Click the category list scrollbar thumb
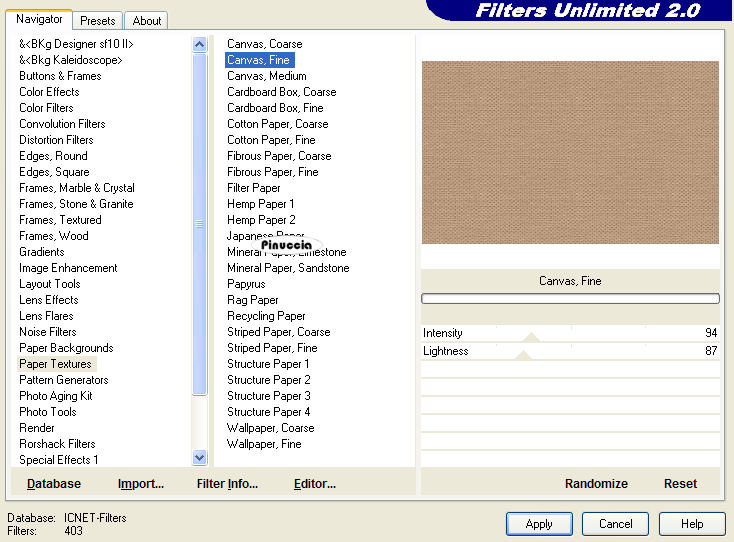734x542 pixels. (199, 224)
